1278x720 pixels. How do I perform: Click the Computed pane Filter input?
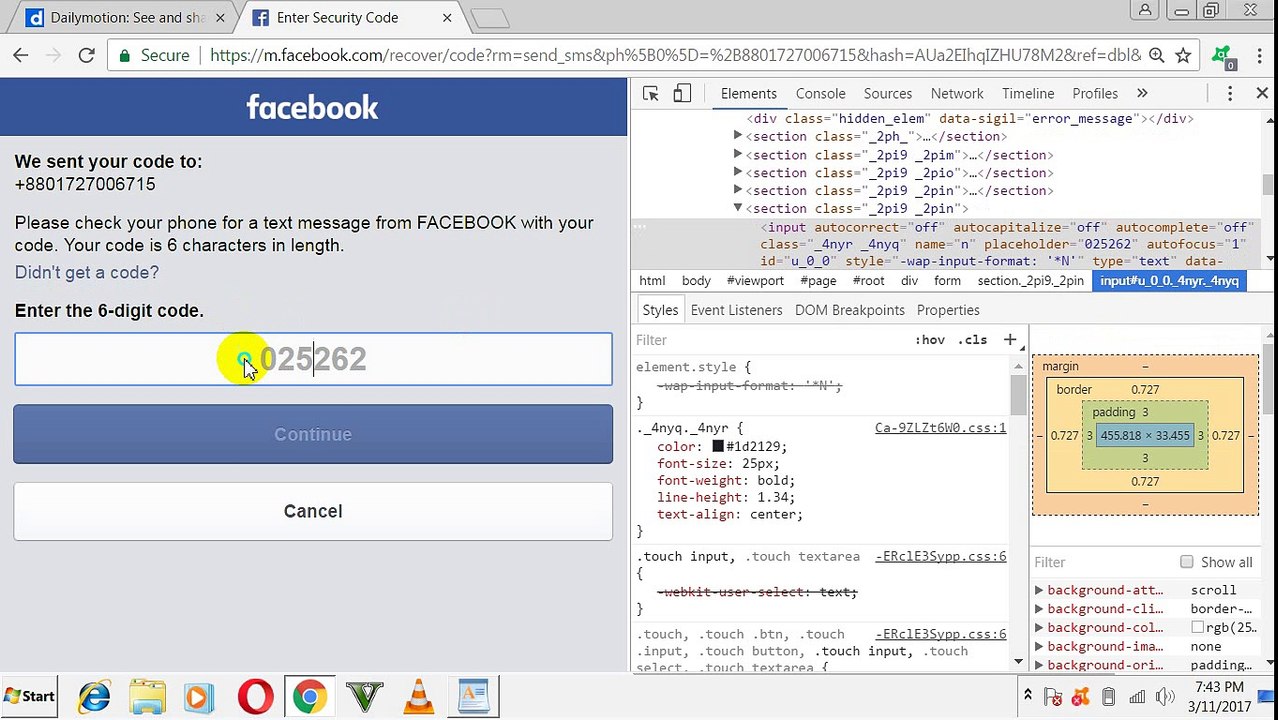click(x=1100, y=562)
